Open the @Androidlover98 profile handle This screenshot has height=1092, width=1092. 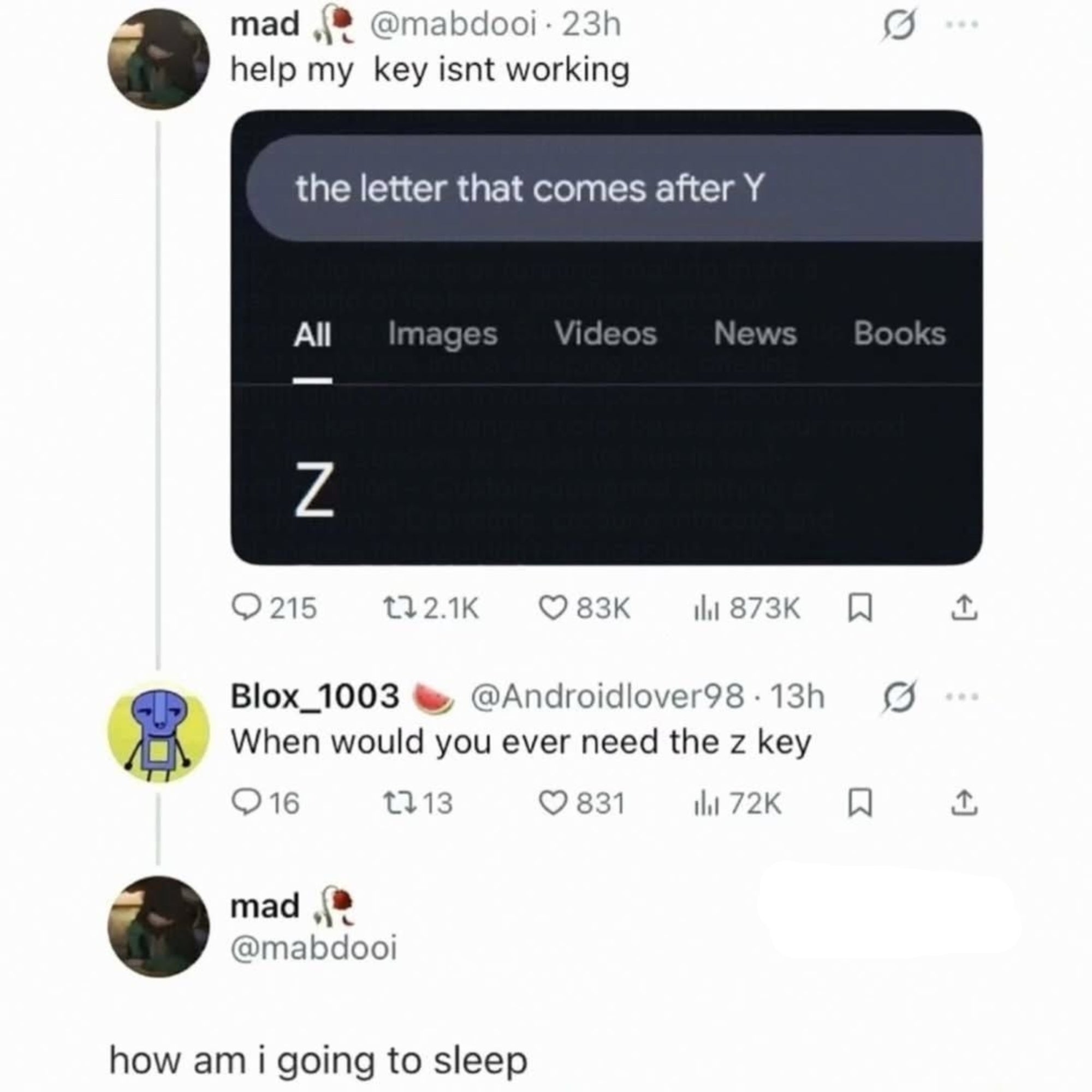pos(607,696)
